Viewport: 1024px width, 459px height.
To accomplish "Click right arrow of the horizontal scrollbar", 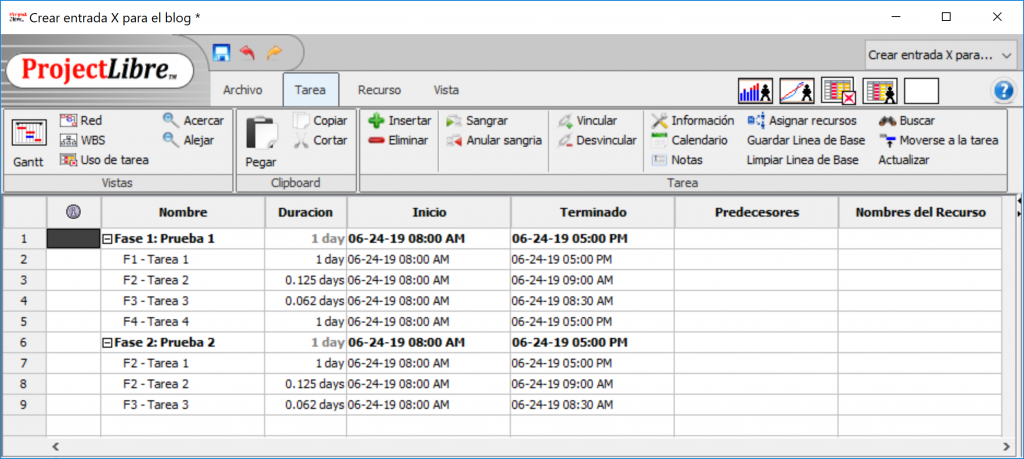I will pyautogui.click(x=1006, y=447).
